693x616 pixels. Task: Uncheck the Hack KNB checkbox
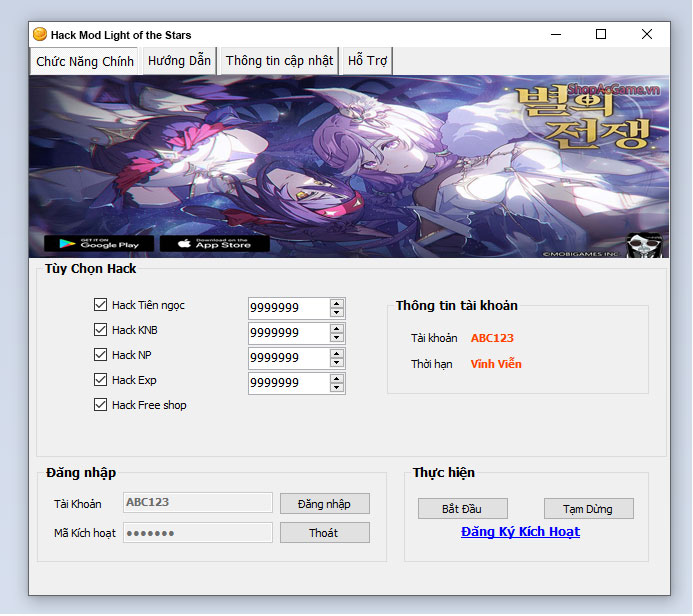[100, 330]
